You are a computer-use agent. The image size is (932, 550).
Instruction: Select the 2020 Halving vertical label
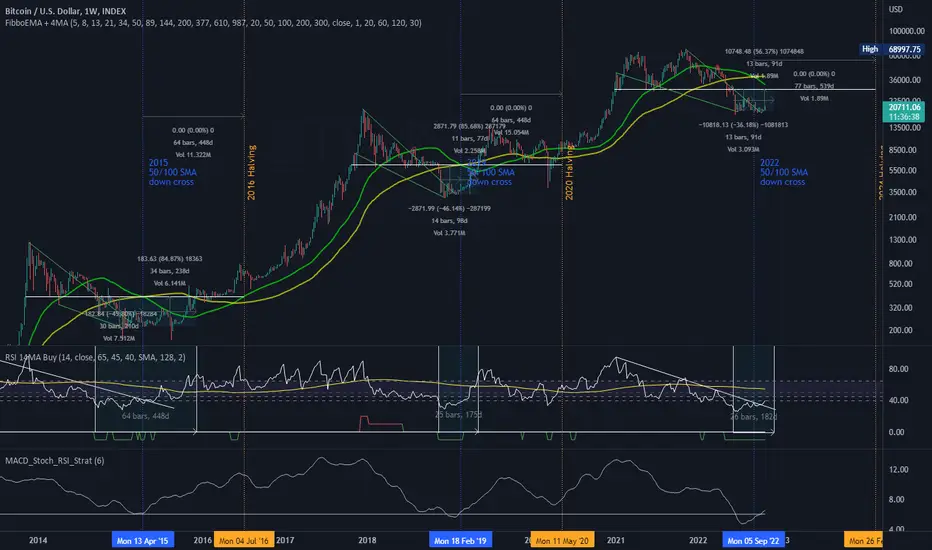[569, 172]
